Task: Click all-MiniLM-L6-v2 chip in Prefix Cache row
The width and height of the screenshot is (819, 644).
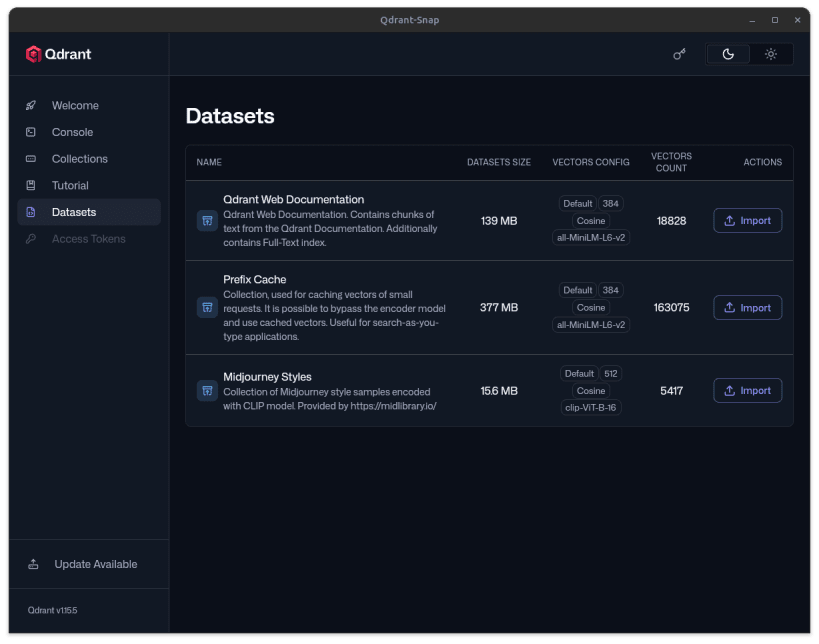Action: [591, 325]
